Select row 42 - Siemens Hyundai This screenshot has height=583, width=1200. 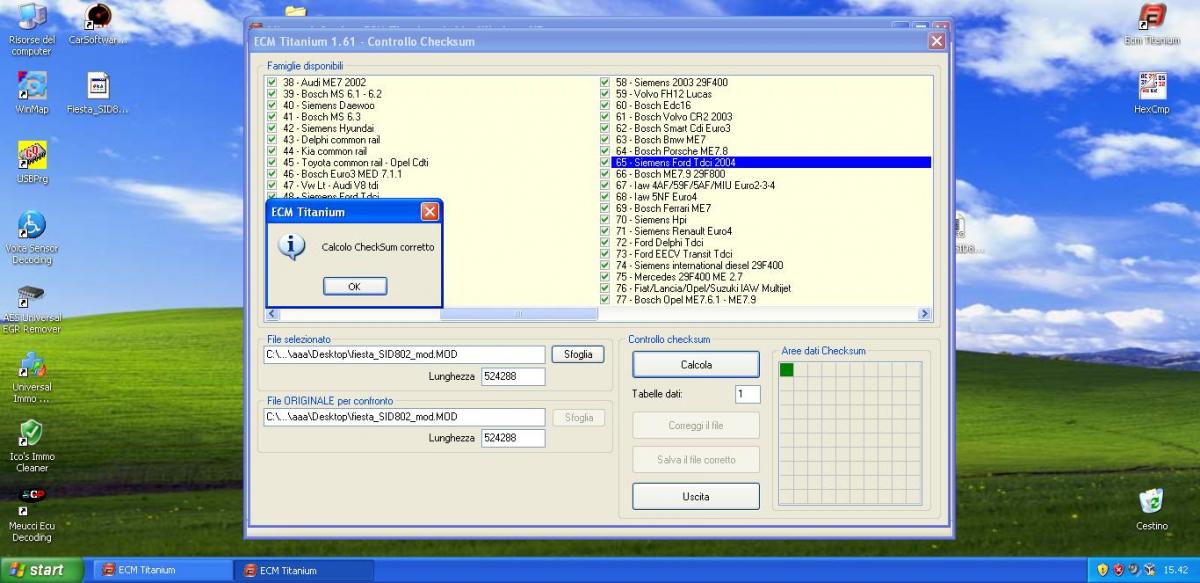(x=328, y=128)
